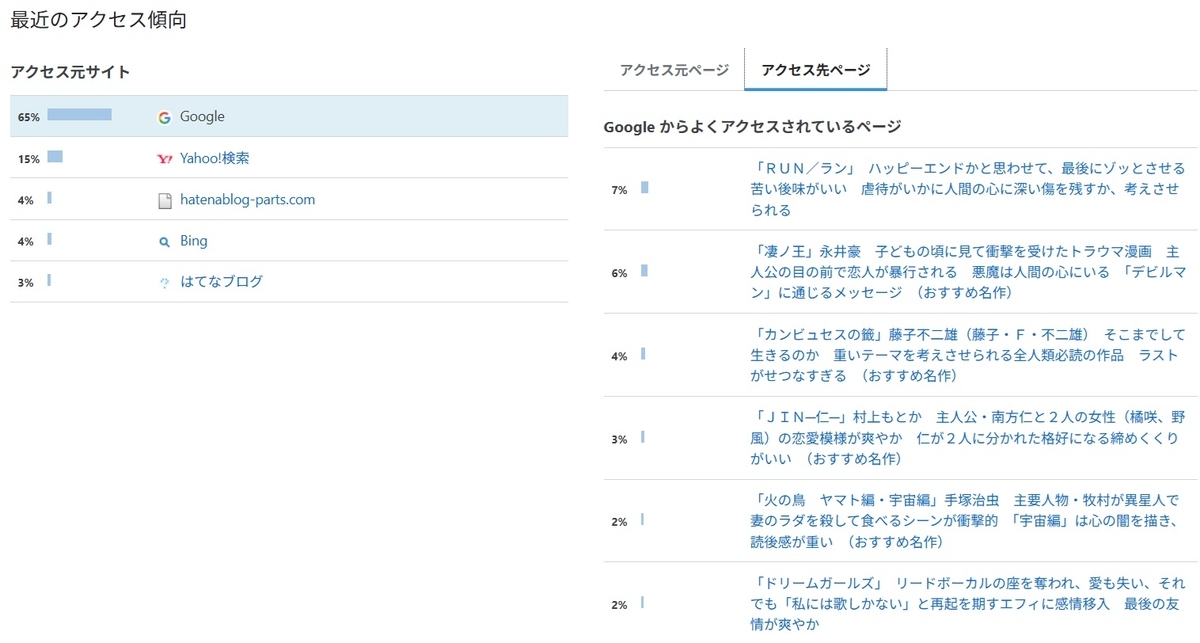This screenshot has height=643, width=1200.
Task: Click the 15% bar for Yahoo!検索
Action: click(x=55, y=157)
